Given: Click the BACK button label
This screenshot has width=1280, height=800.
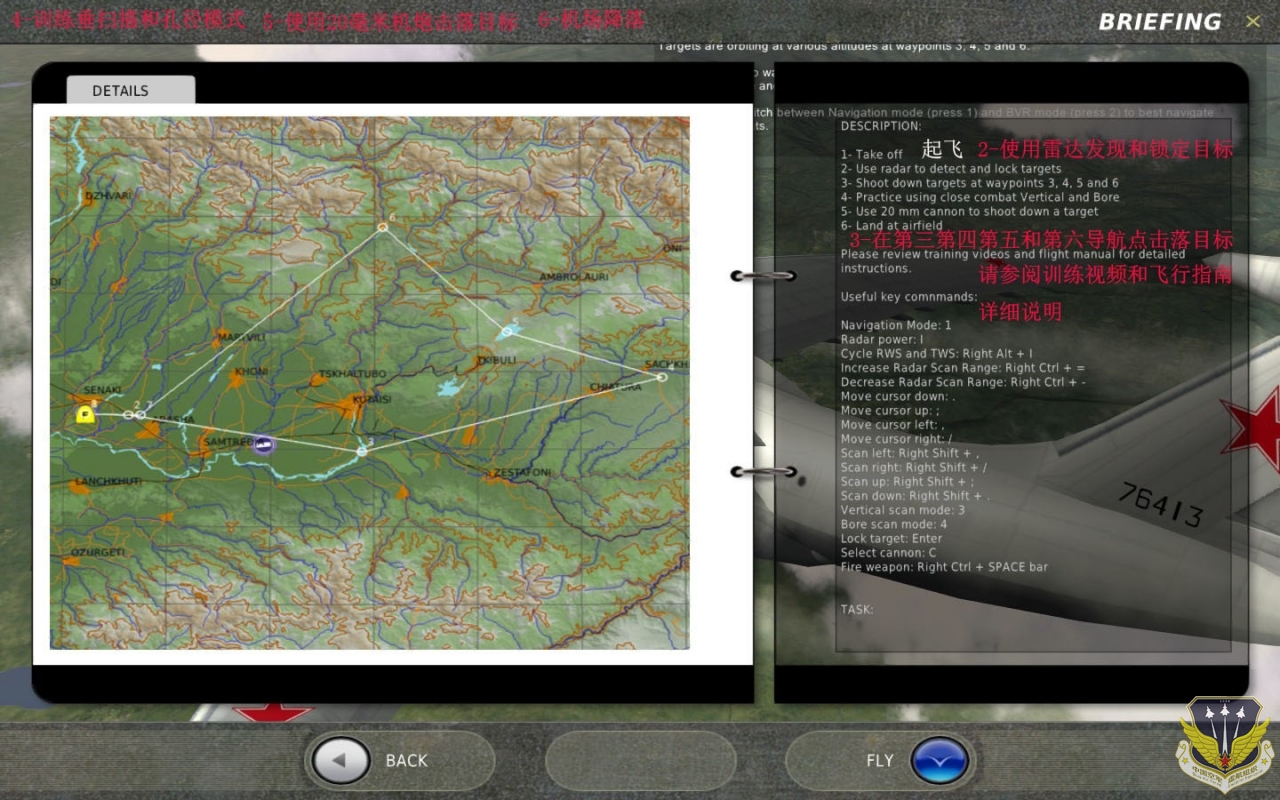Looking at the screenshot, I should 406,761.
